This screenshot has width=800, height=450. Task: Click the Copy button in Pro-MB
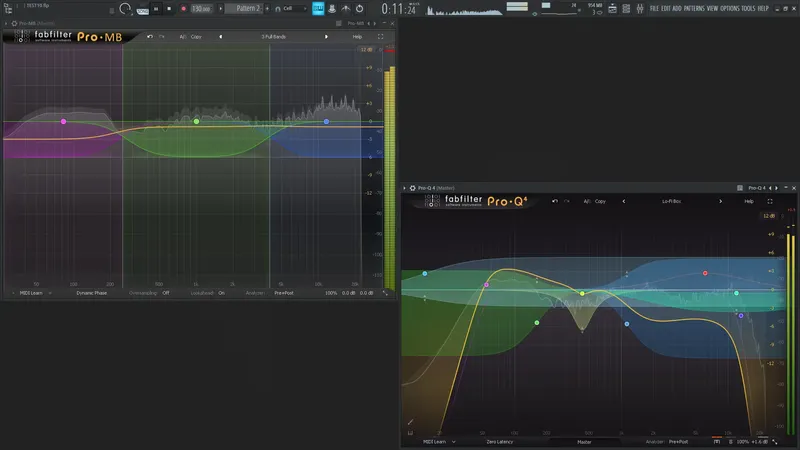(x=196, y=37)
